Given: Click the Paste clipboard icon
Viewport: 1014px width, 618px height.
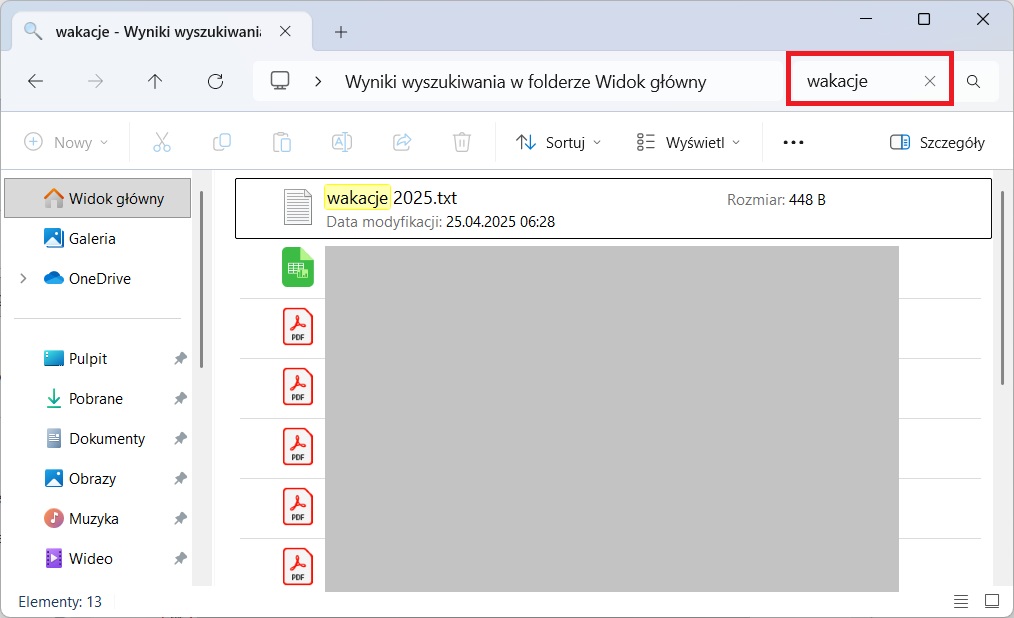Looking at the screenshot, I should pos(282,142).
